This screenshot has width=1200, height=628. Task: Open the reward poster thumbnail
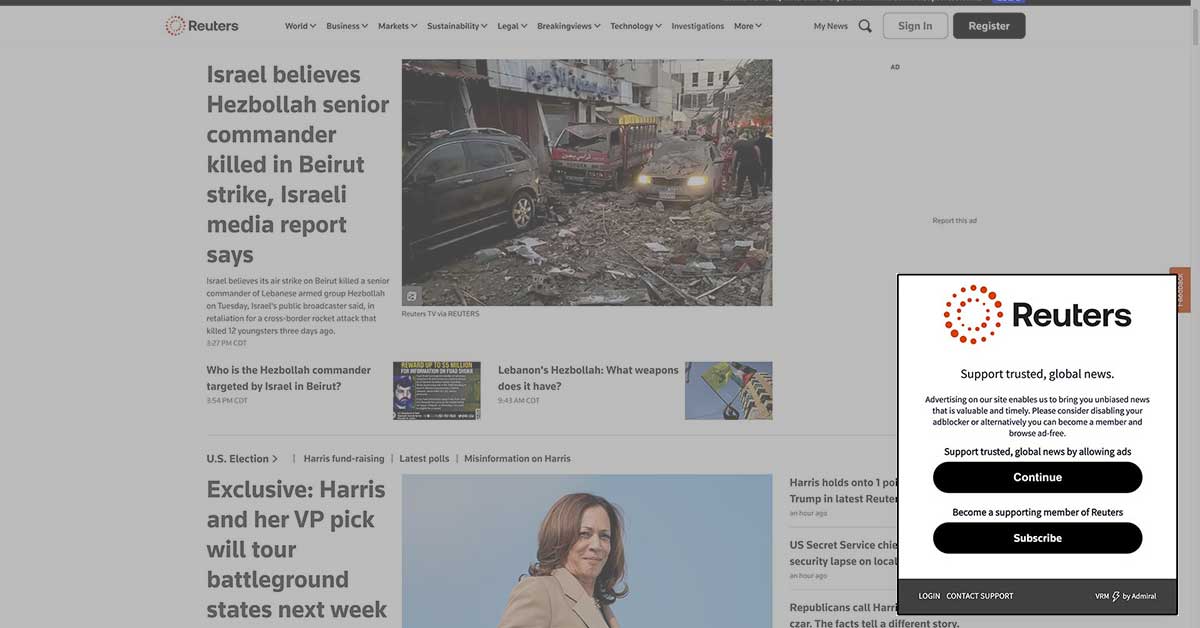coord(436,390)
